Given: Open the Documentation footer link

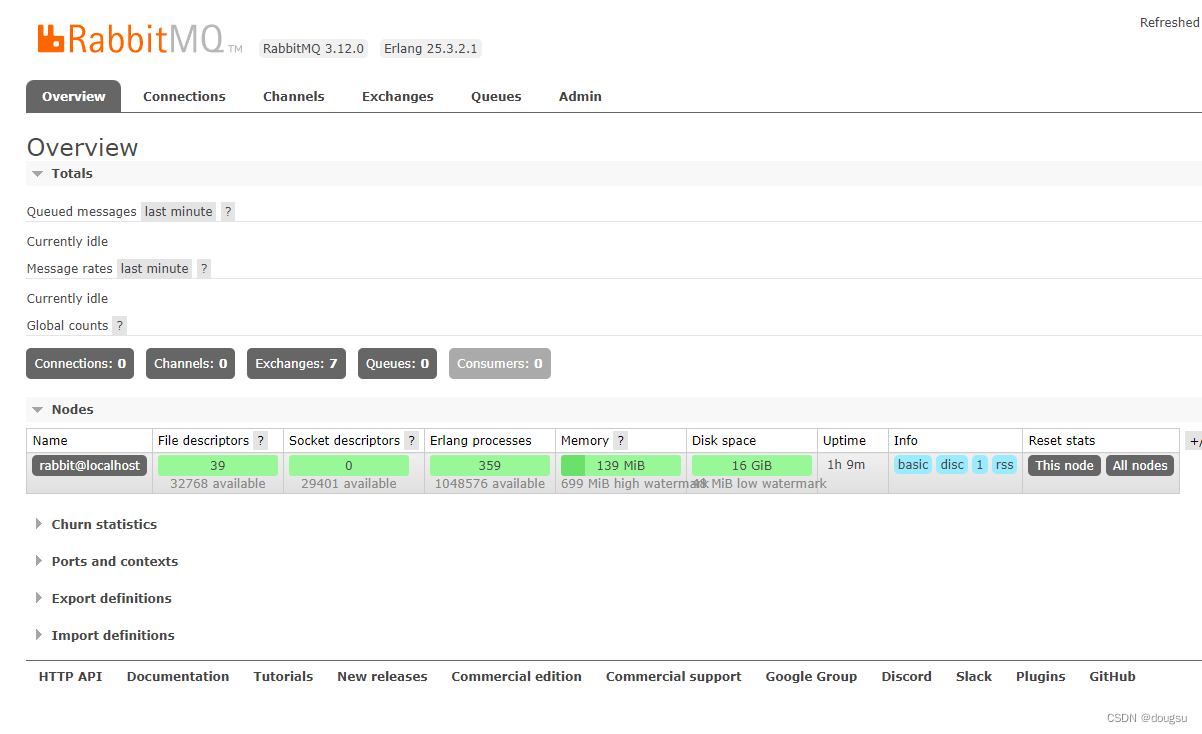Looking at the screenshot, I should (x=178, y=677).
